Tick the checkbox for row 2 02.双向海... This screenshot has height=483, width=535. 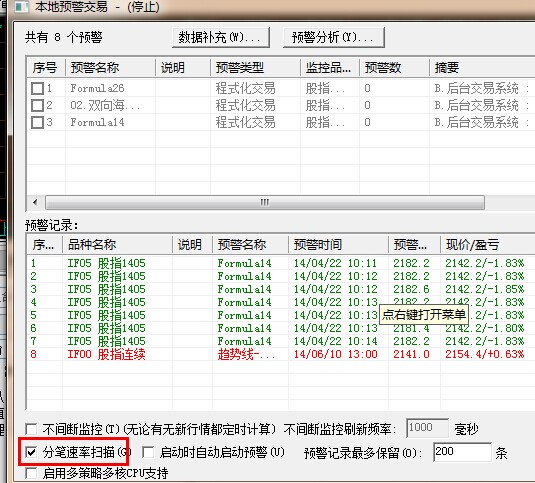[x=37, y=105]
